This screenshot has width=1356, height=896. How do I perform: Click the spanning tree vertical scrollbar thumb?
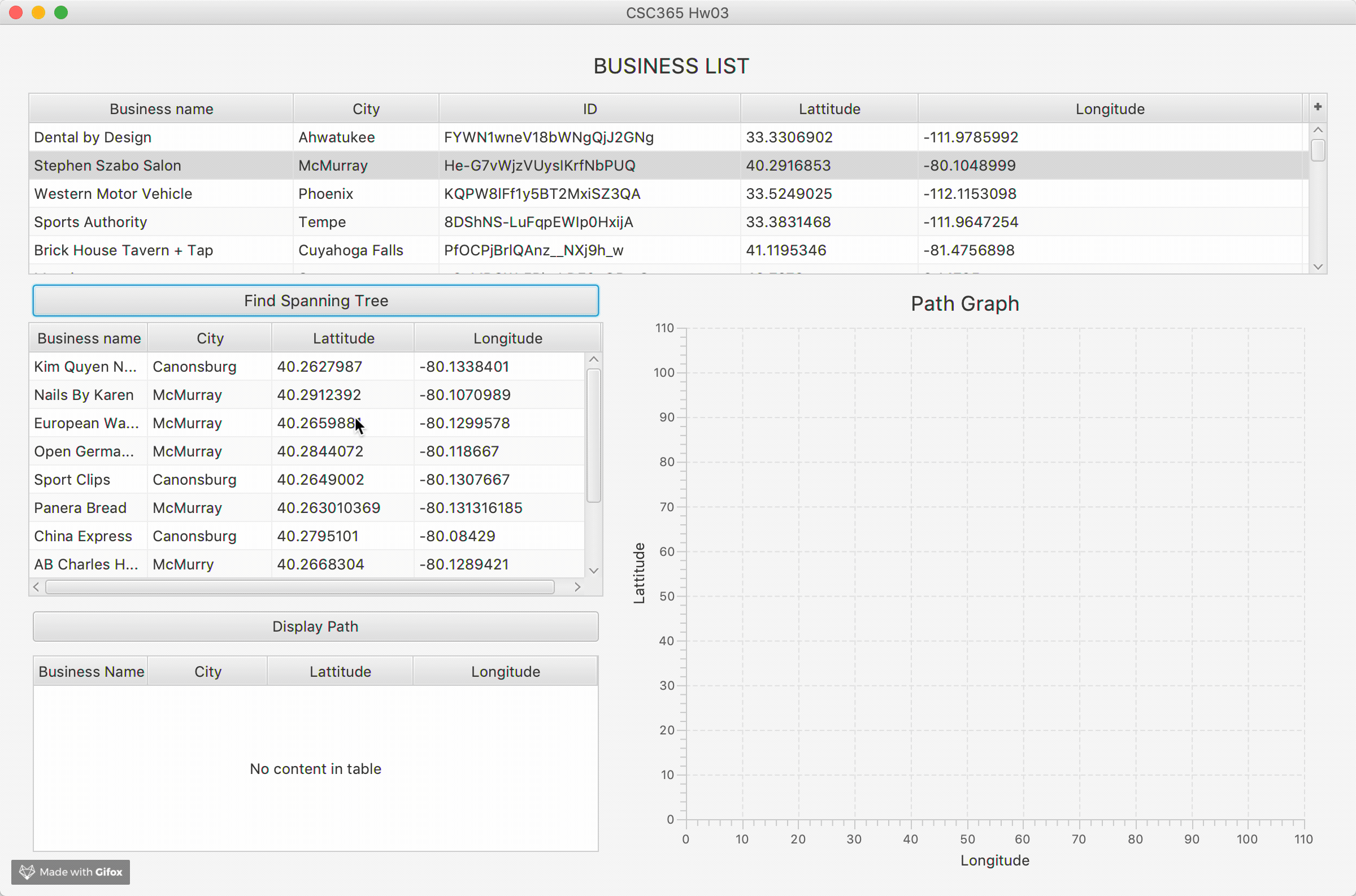(594, 436)
